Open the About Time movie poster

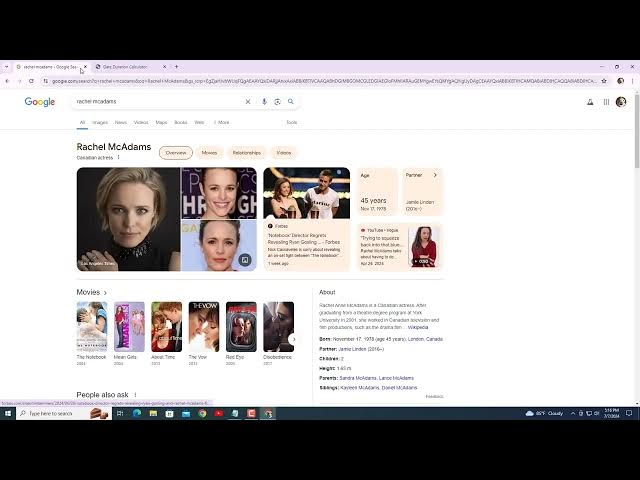click(x=167, y=327)
